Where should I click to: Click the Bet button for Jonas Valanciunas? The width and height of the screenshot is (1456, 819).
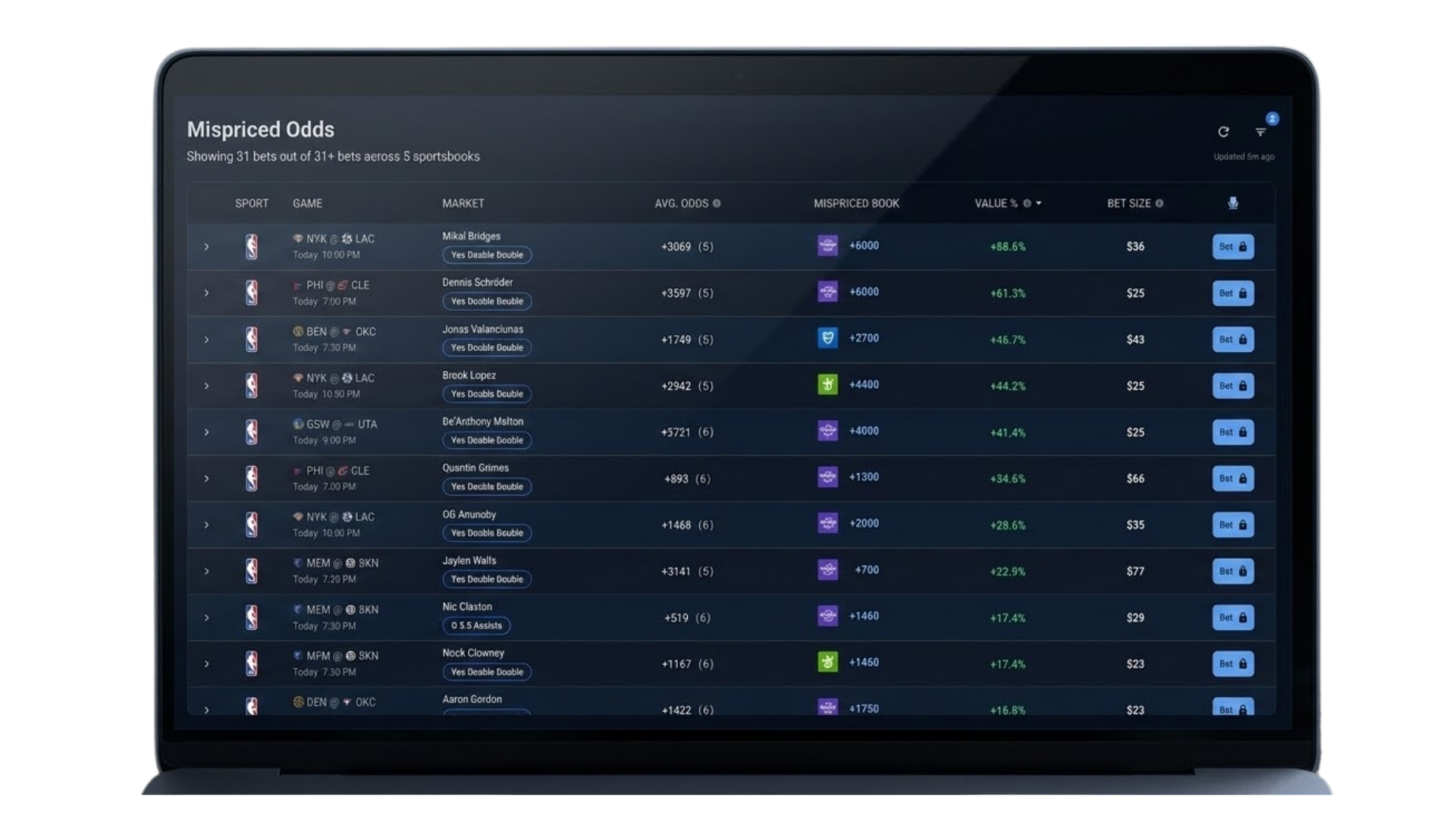coord(1233,339)
